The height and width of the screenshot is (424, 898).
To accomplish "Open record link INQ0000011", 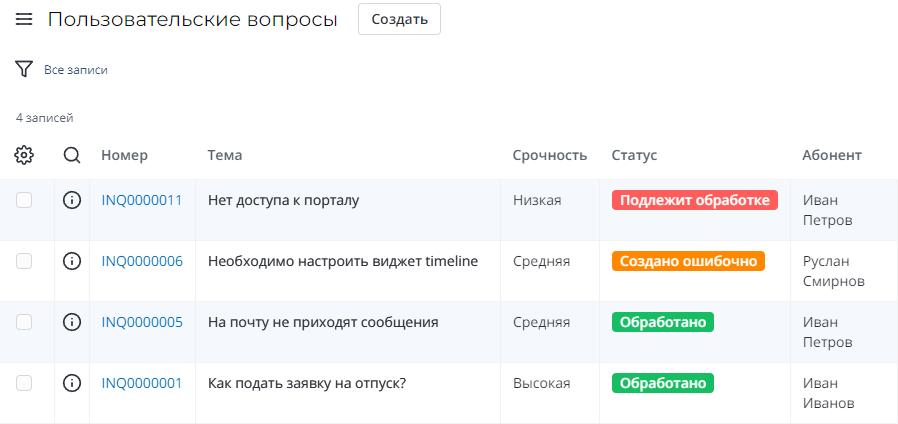I will coord(142,200).
